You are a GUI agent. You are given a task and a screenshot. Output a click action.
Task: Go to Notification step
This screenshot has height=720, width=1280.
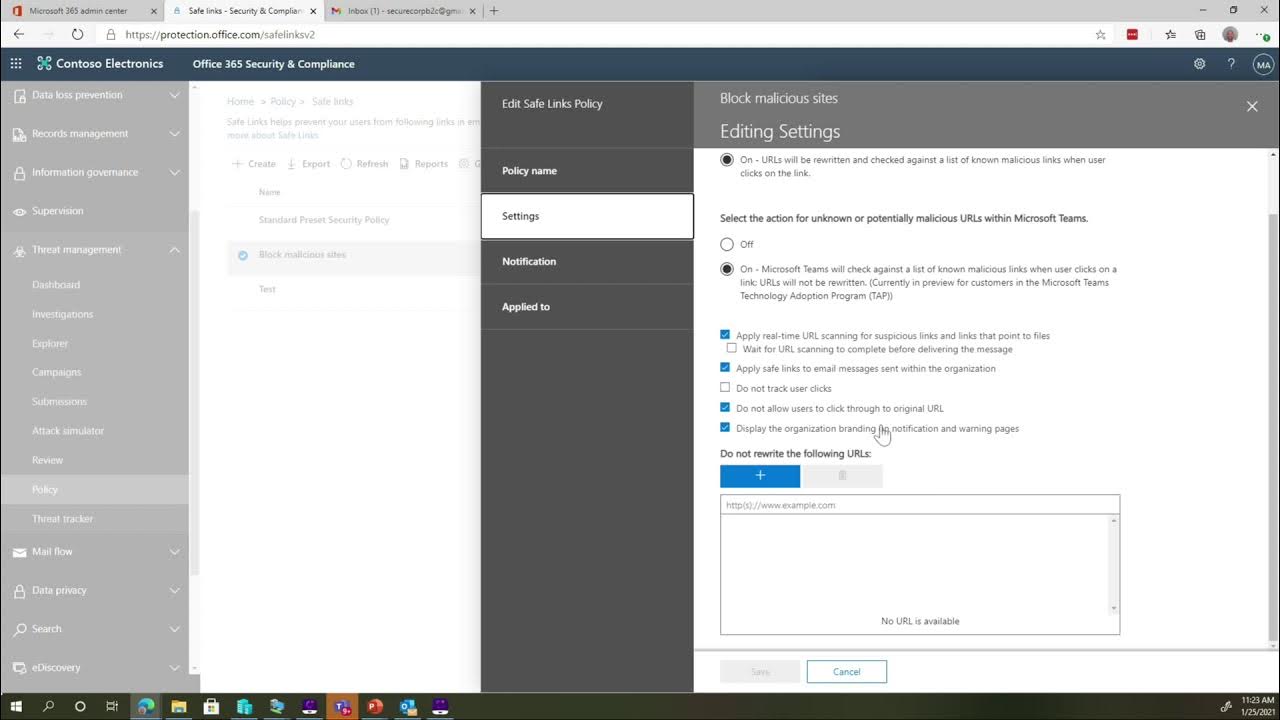[x=587, y=262]
